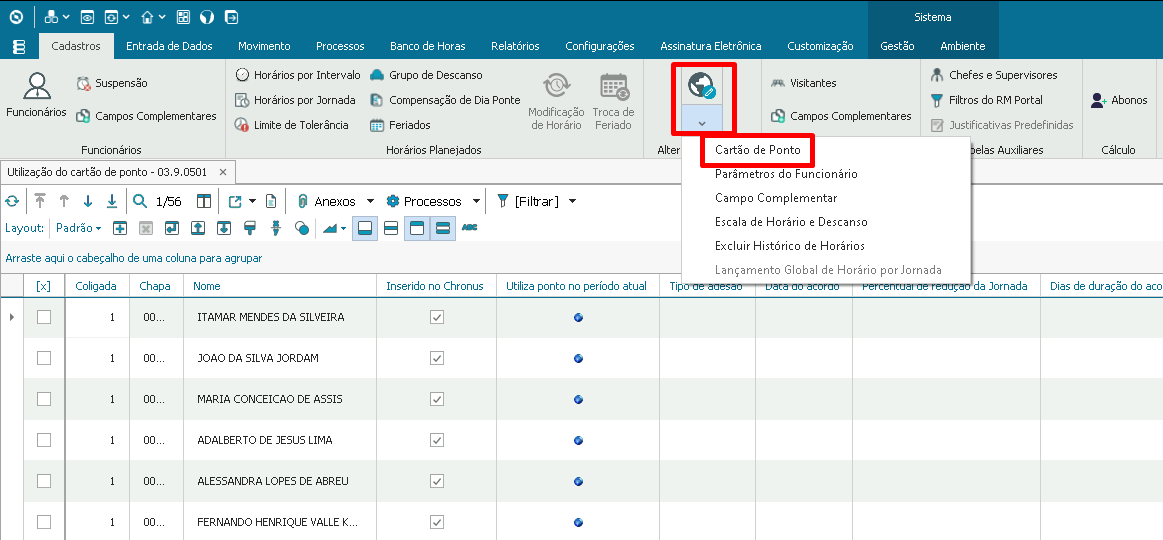Toggle Inserido no Chronus for JOAO DA SILVA

coord(437,358)
